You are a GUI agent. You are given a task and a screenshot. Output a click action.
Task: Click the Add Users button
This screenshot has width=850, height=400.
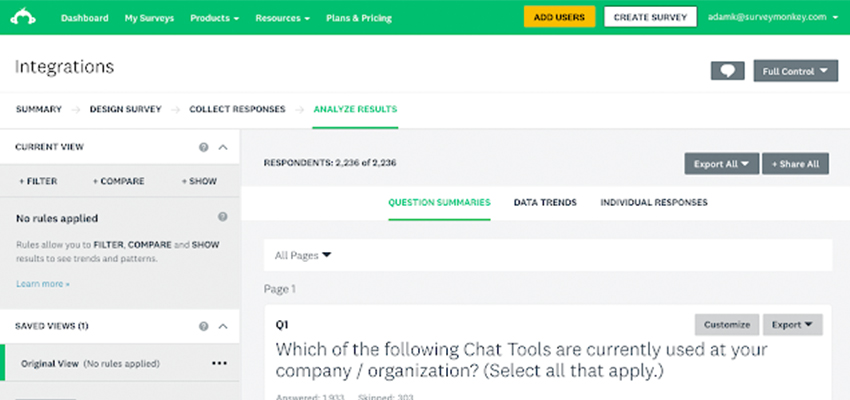coord(559,17)
